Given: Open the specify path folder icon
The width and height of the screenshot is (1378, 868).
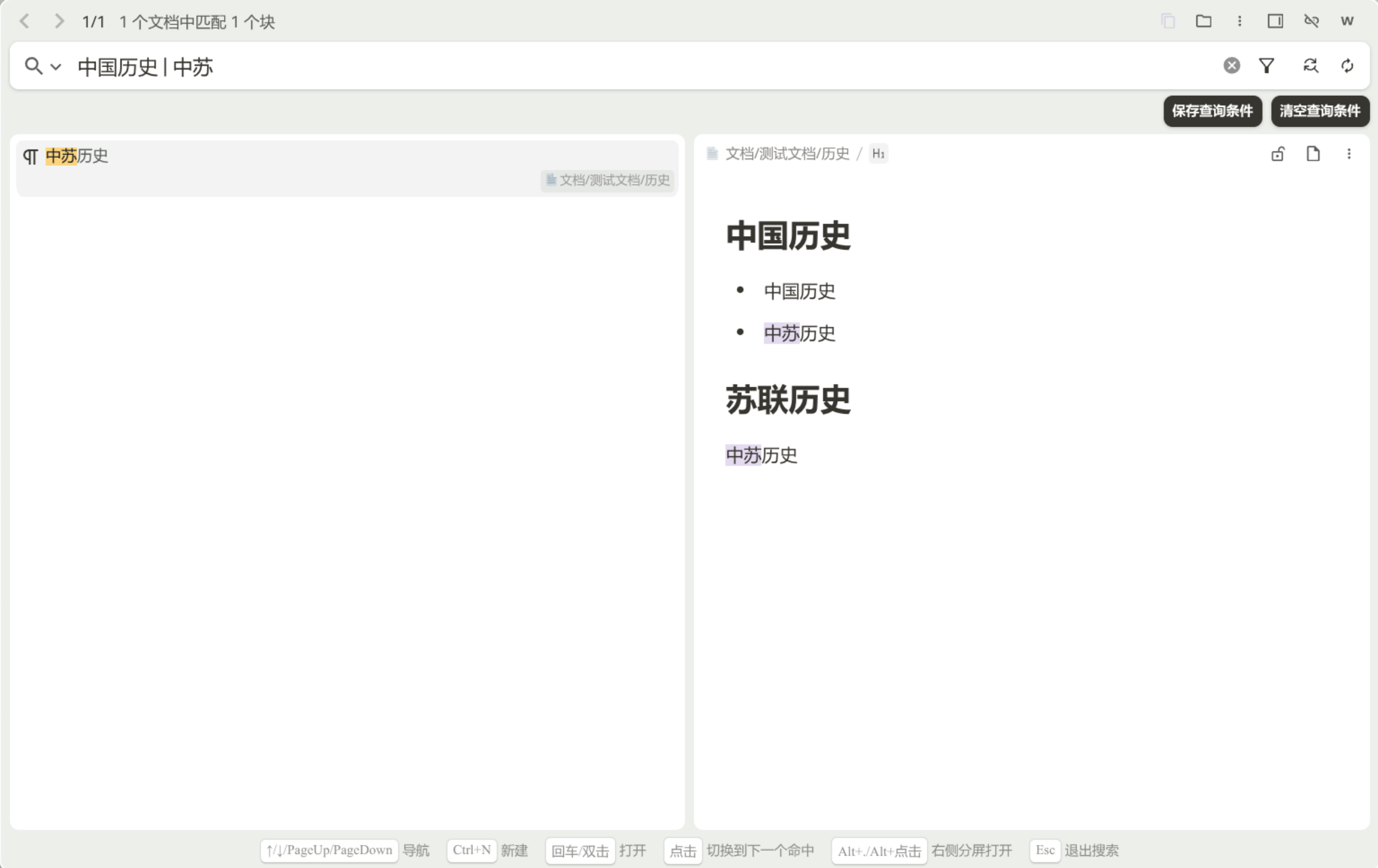Looking at the screenshot, I should pos(1204,22).
